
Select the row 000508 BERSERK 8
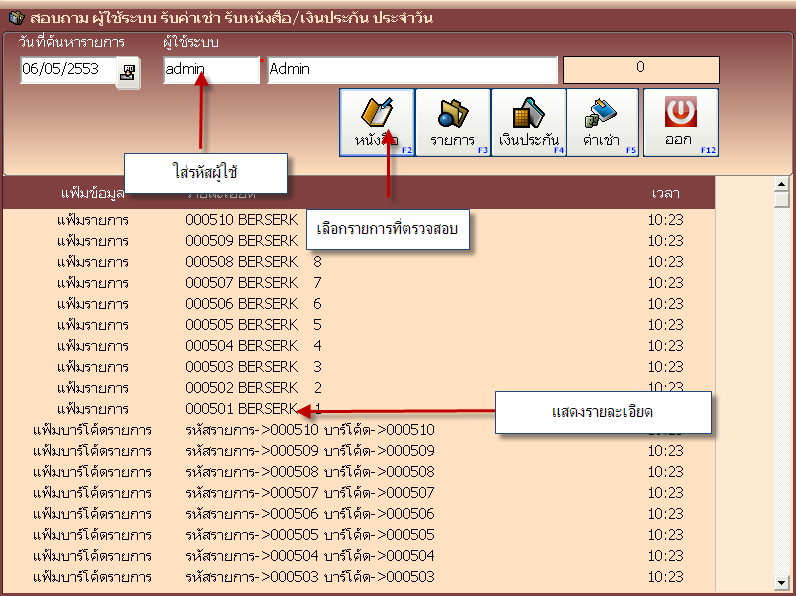[253, 262]
